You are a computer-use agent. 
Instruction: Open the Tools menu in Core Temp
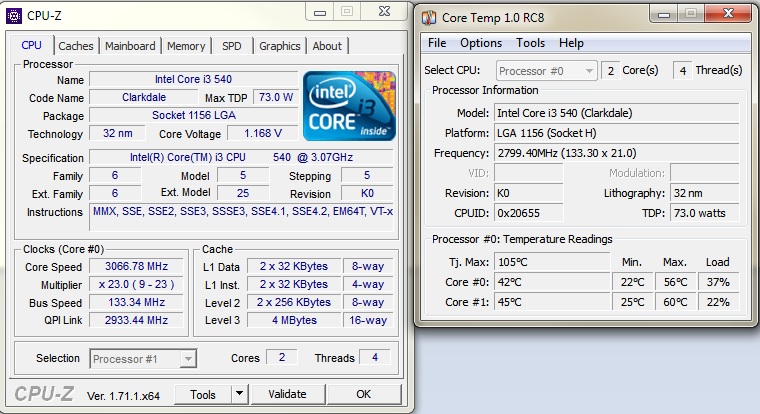tap(530, 43)
